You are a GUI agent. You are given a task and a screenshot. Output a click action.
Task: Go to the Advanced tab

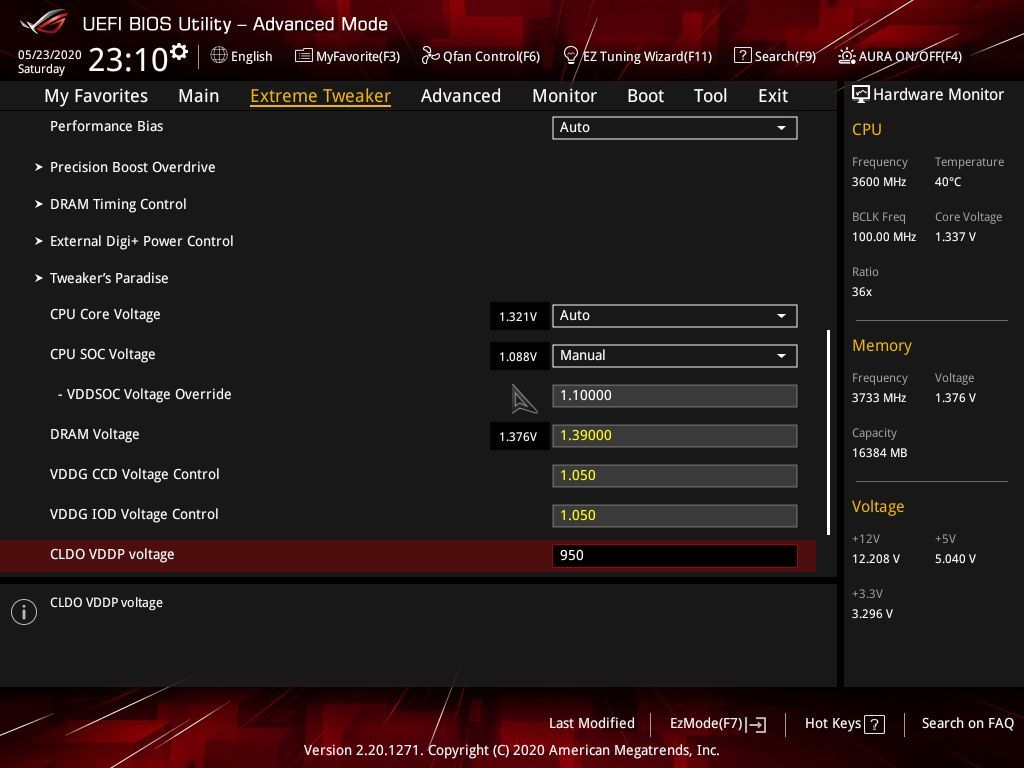[x=460, y=96]
